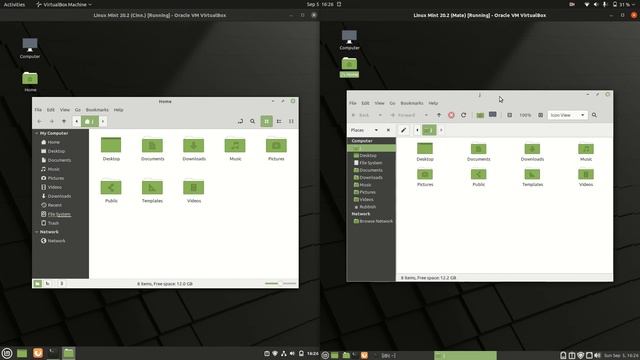Click Back arrow in Nemo Home window
Viewport: 640px width, 360px height.
[x=40, y=121]
